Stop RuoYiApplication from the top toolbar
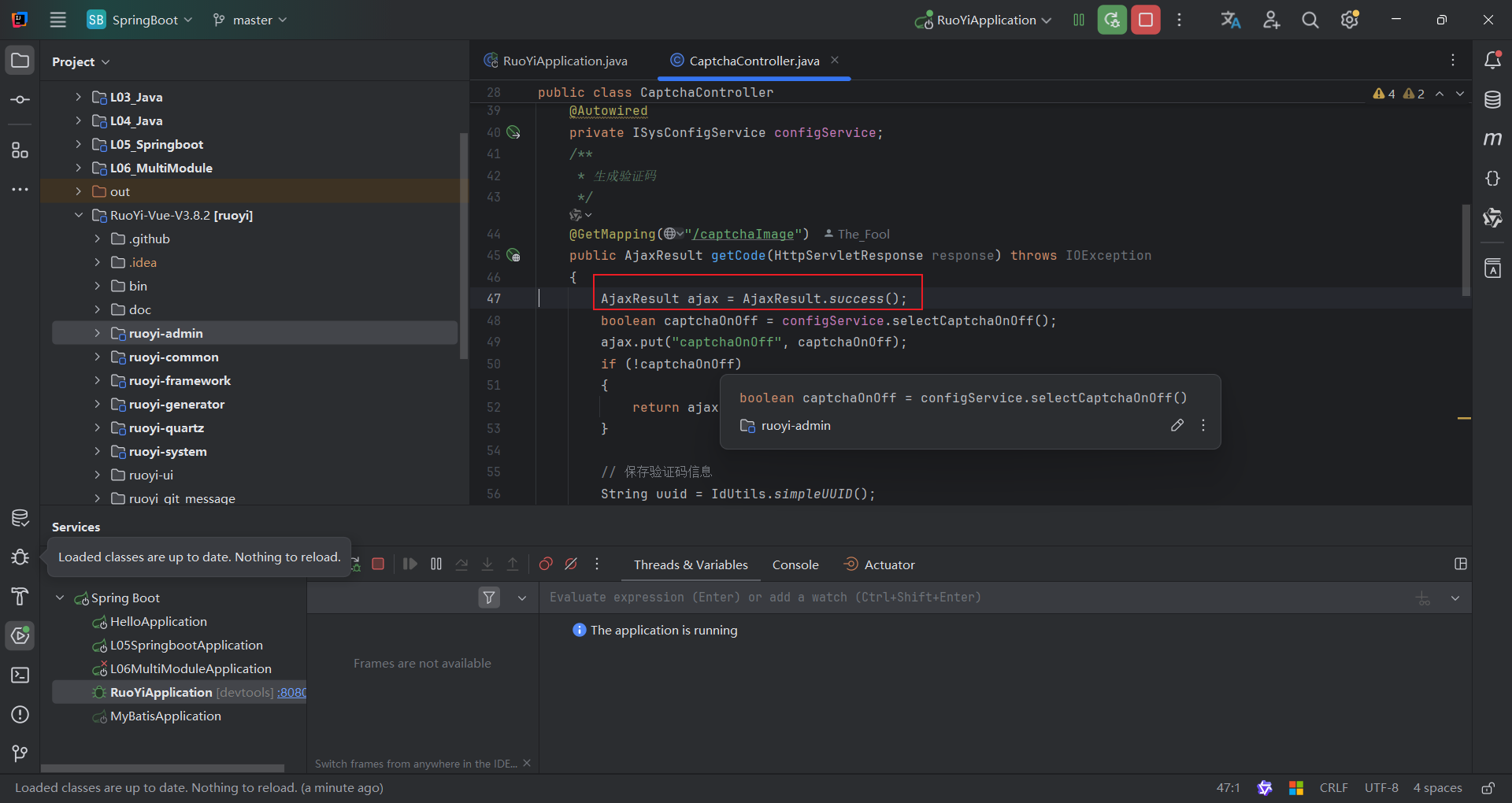1512x803 pixels. click(1146, 20)
